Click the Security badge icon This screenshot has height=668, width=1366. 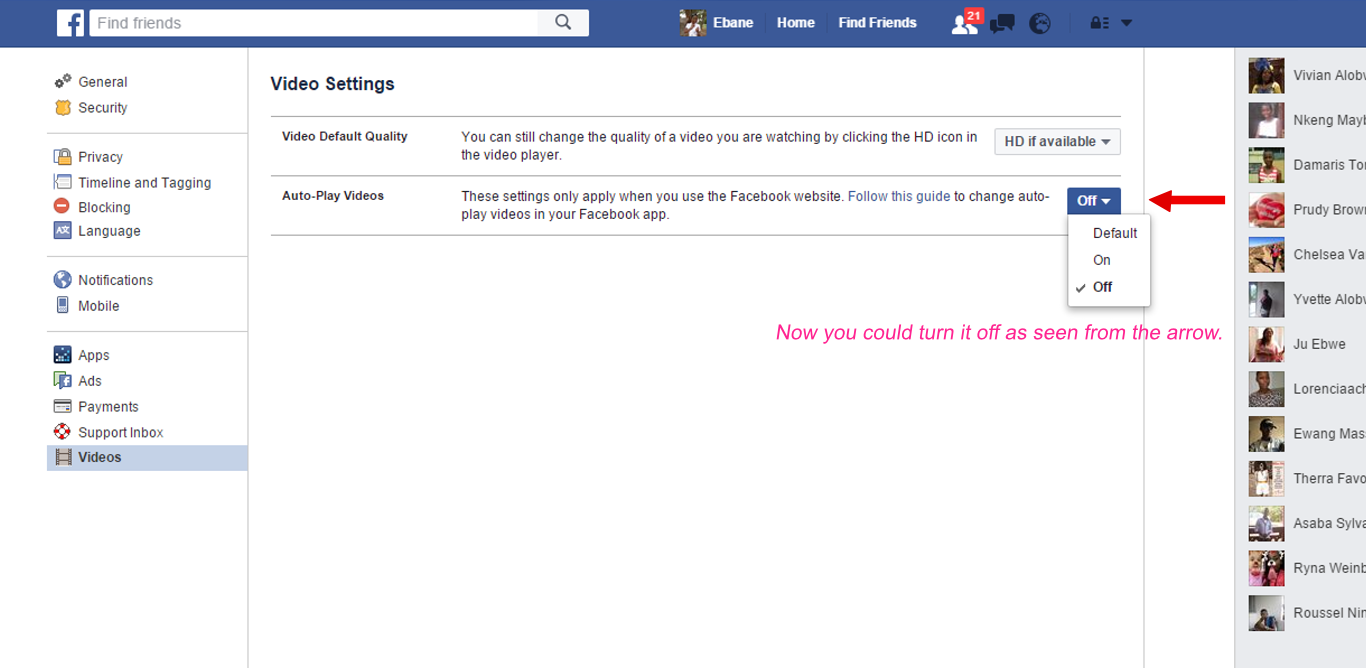[63, 107]
